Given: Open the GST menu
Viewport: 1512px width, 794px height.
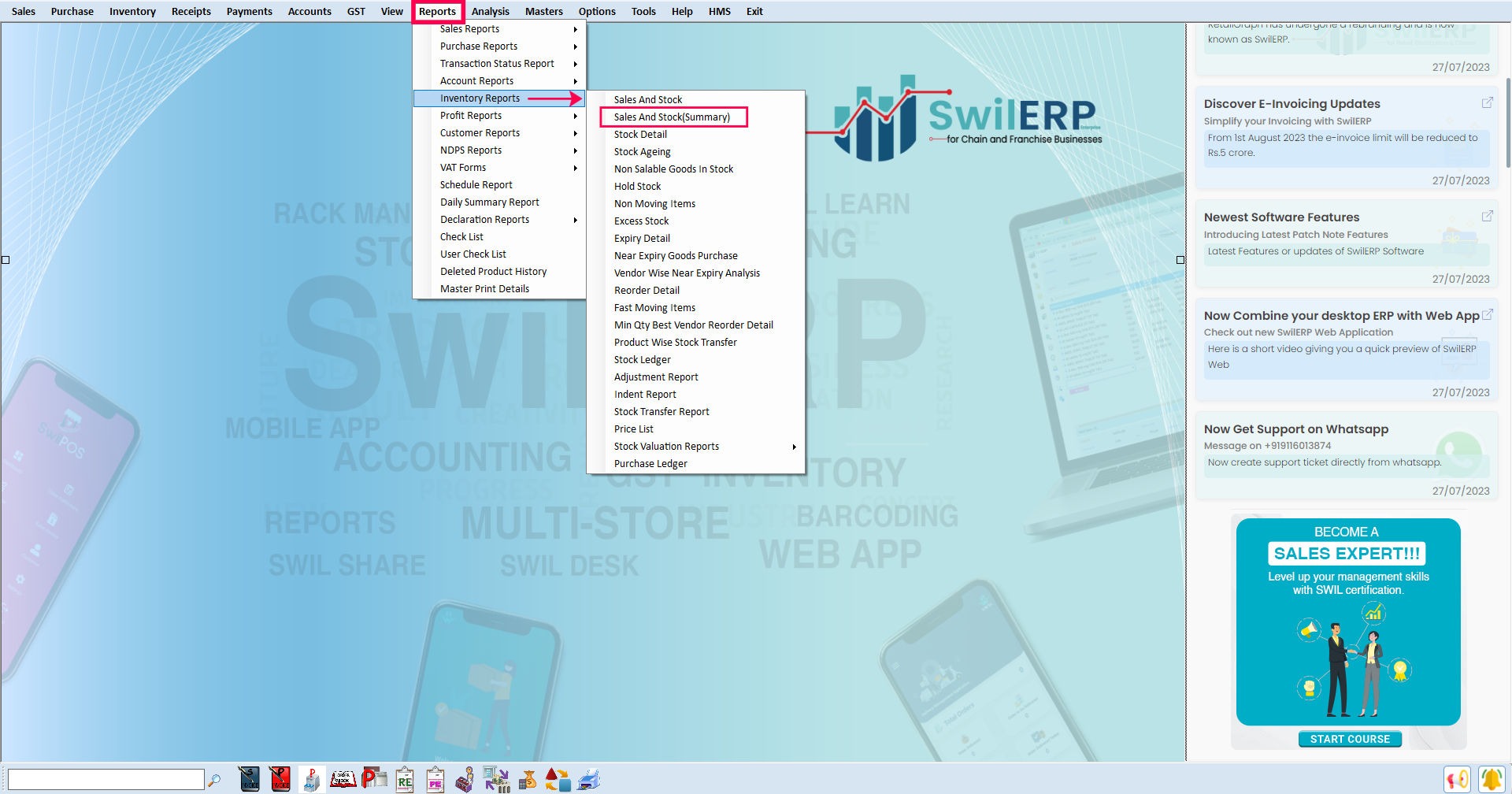Looking at the screenshot, I should pos(356,11).
